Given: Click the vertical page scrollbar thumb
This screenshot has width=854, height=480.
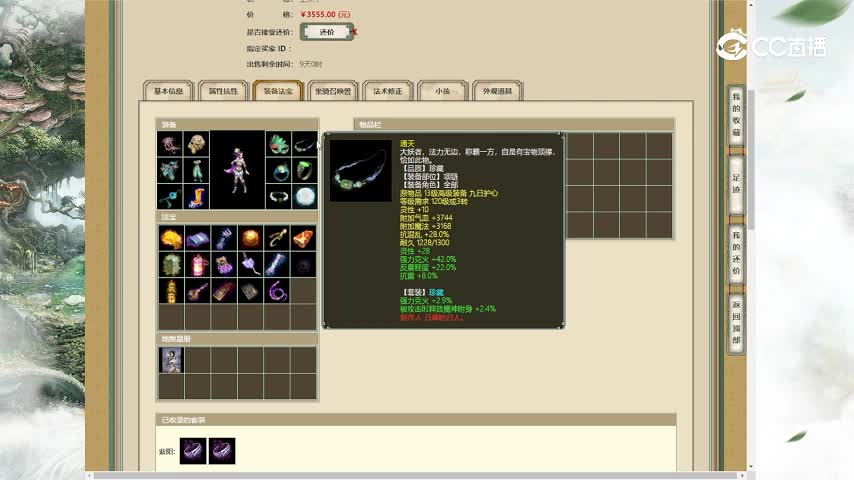Looking at the screenshot, I should click(751, 159).
